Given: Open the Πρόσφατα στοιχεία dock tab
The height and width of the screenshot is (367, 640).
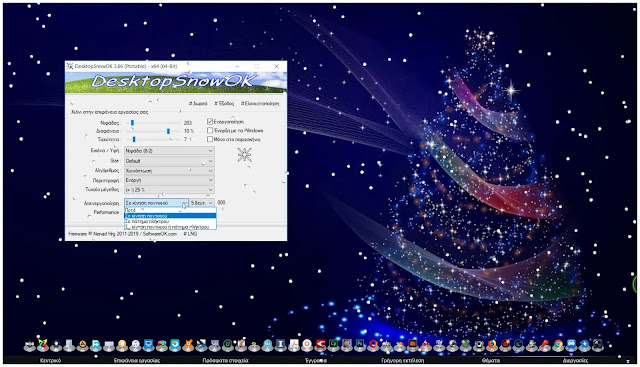Looking at the screenshot, I should tap(225, 361).
